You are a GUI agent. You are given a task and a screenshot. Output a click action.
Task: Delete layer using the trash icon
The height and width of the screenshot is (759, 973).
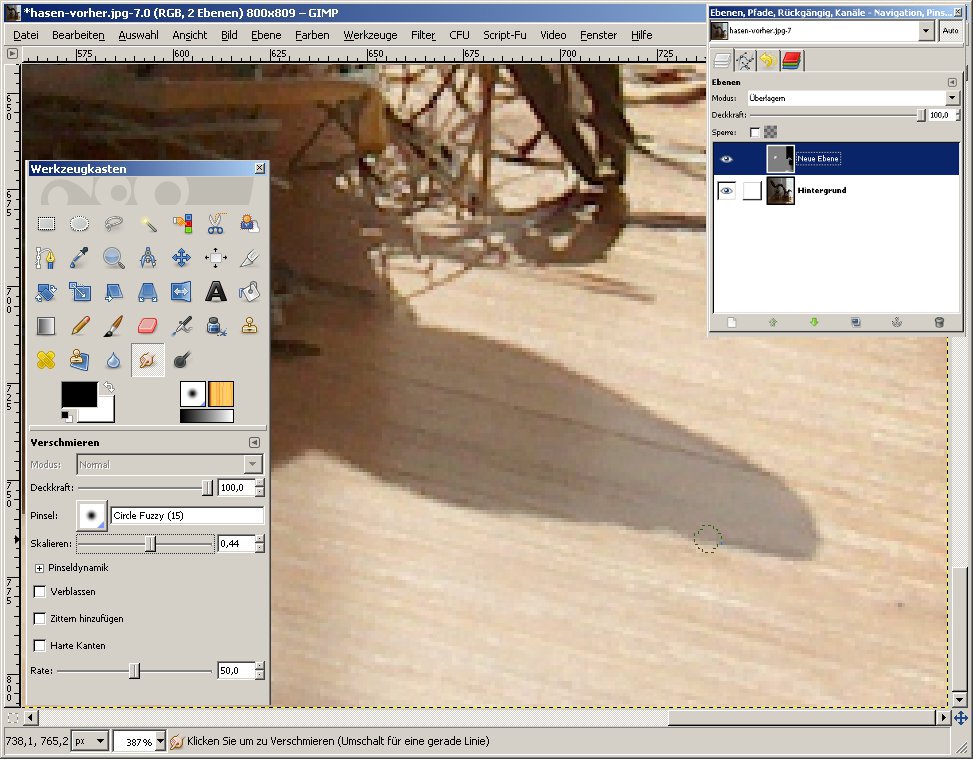(938, 322)
